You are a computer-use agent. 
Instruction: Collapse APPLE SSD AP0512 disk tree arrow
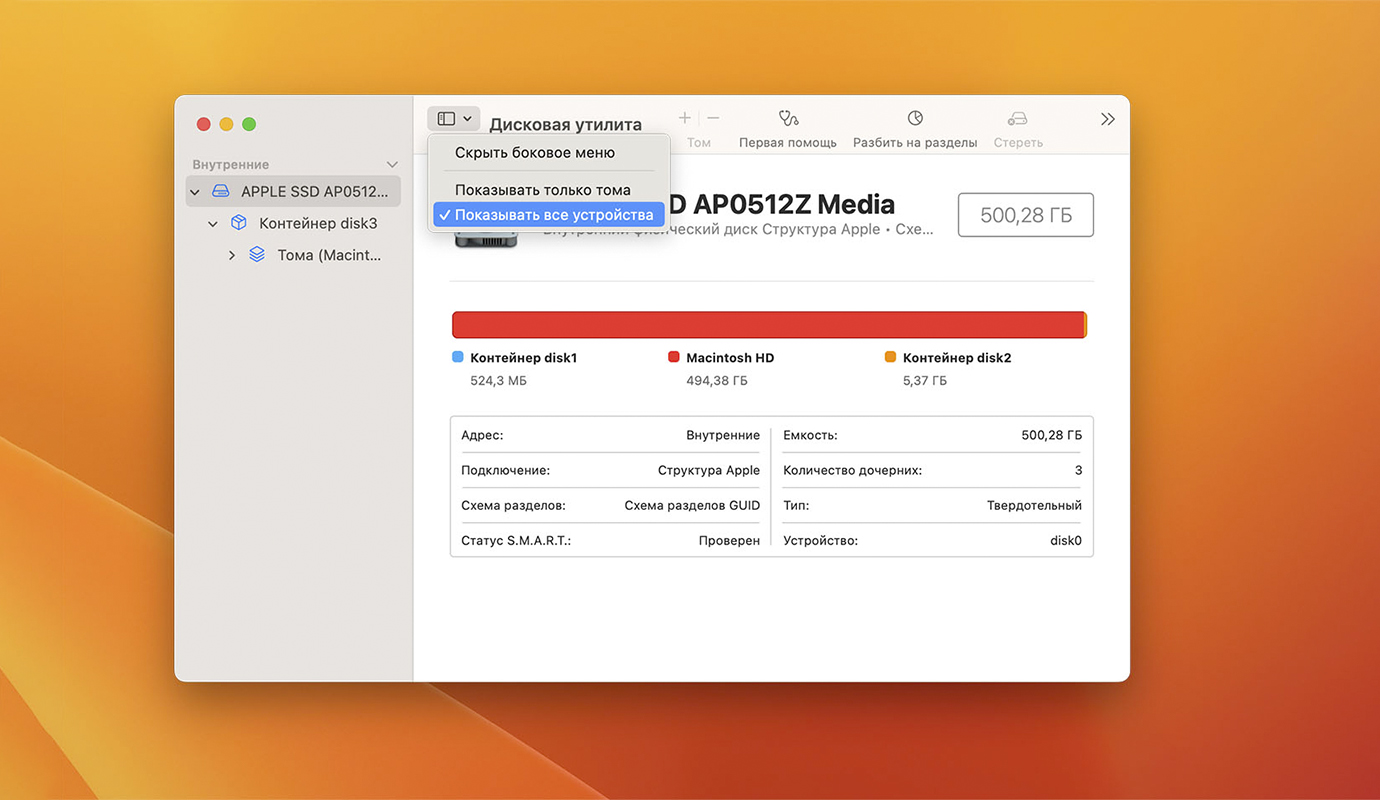195,192
